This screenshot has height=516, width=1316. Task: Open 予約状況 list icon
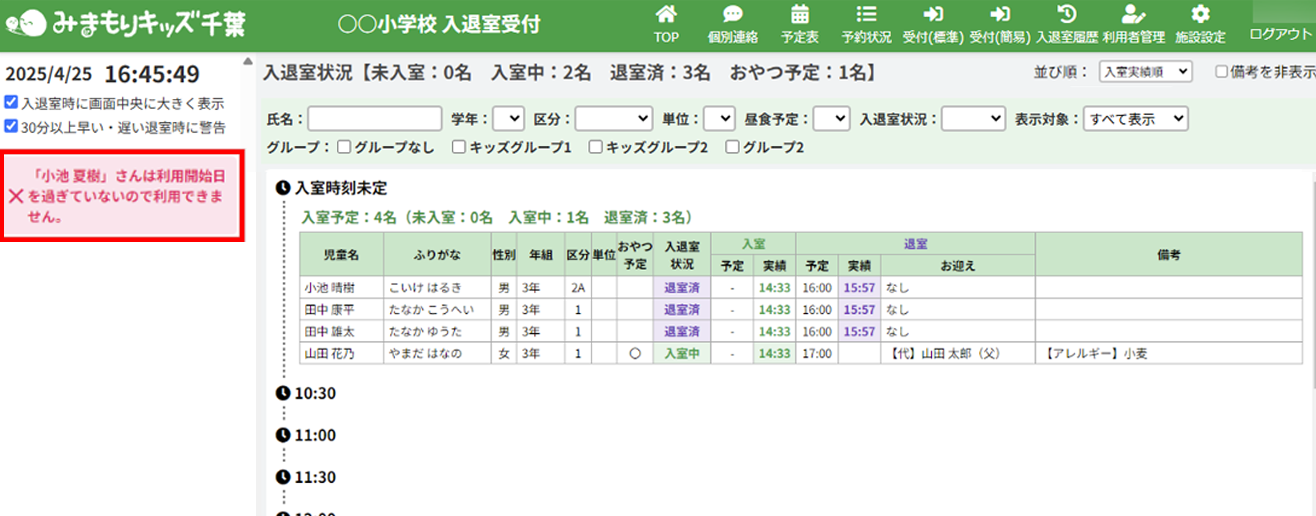coord(866,15)
